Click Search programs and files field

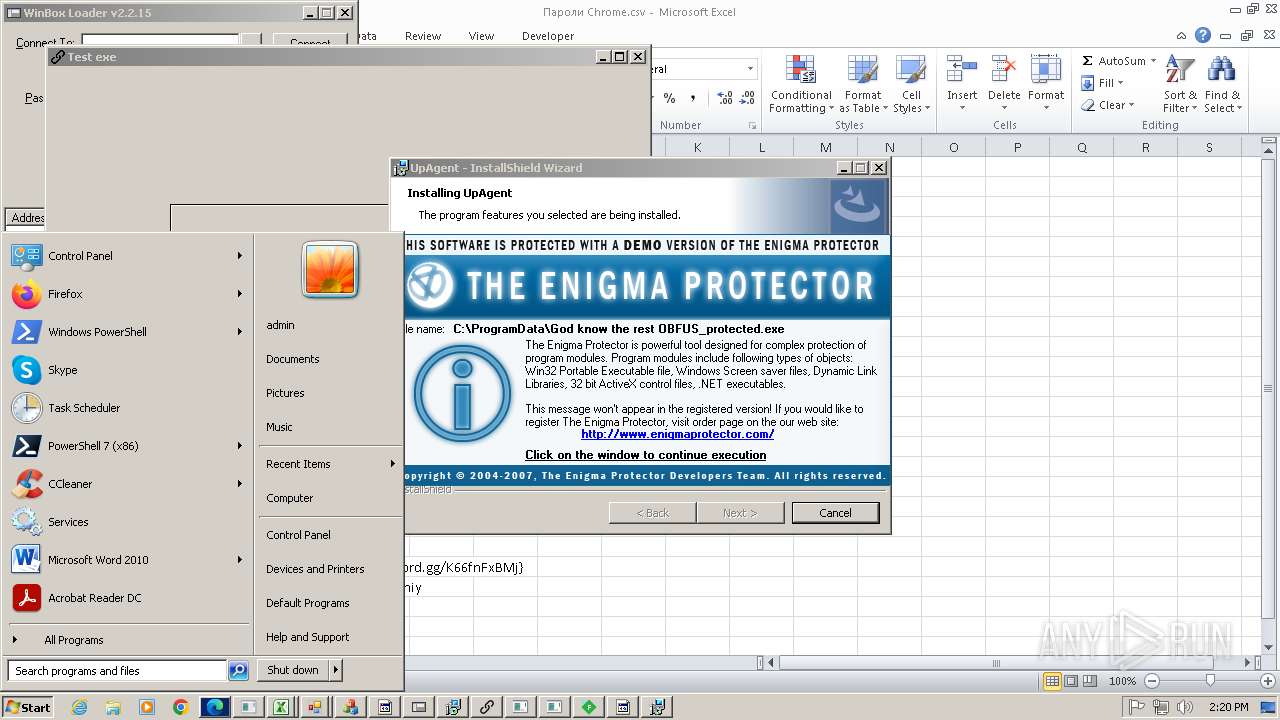117,671
